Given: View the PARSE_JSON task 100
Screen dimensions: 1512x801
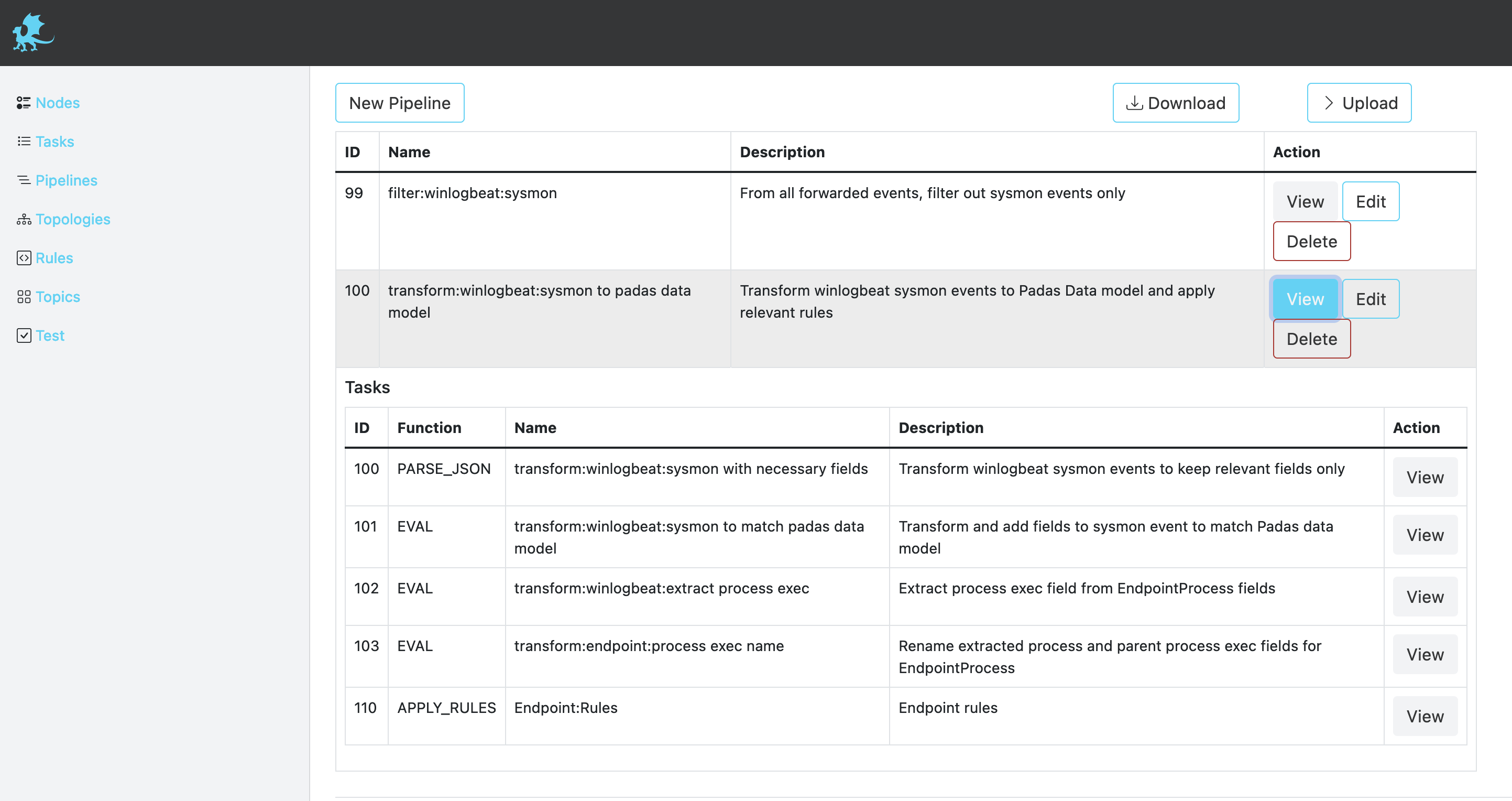Looking at the screenshot, I should pyautogui.click(x=1425, y=478).
